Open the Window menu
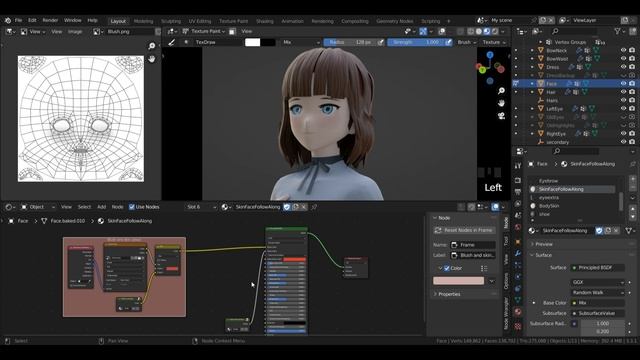Viewport: 640px width, 360px height. pos(73,20)
